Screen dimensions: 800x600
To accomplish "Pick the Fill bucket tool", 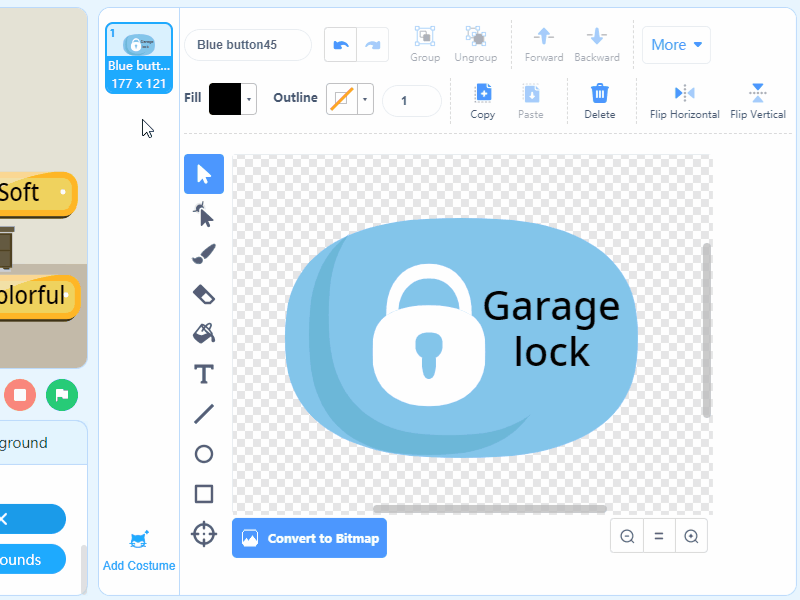I will [204, 334].
